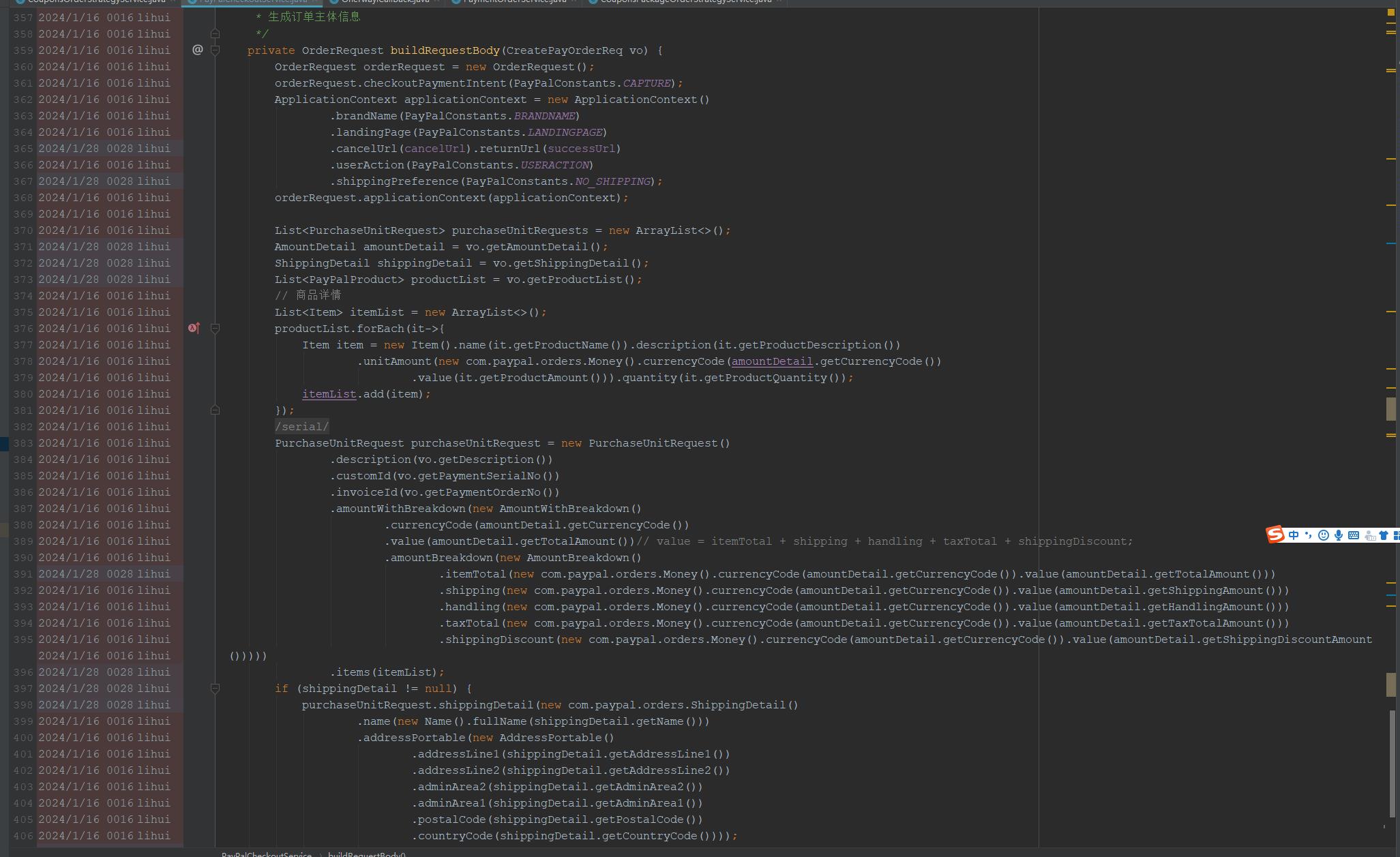Click line number 359 in the gutter
This screenshot has height=857, width=1400.
[23, 50]
